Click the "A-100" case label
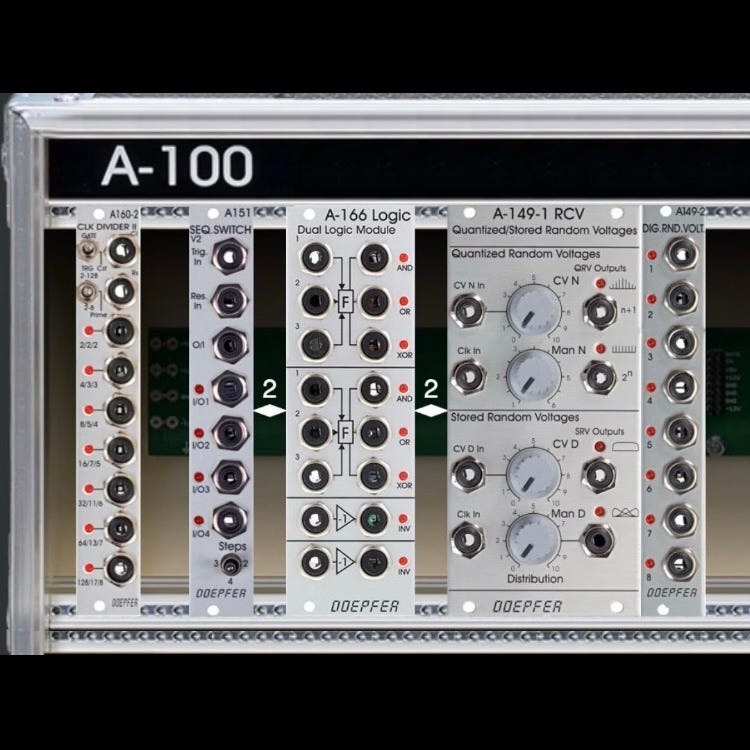 [x=176, y=165]
